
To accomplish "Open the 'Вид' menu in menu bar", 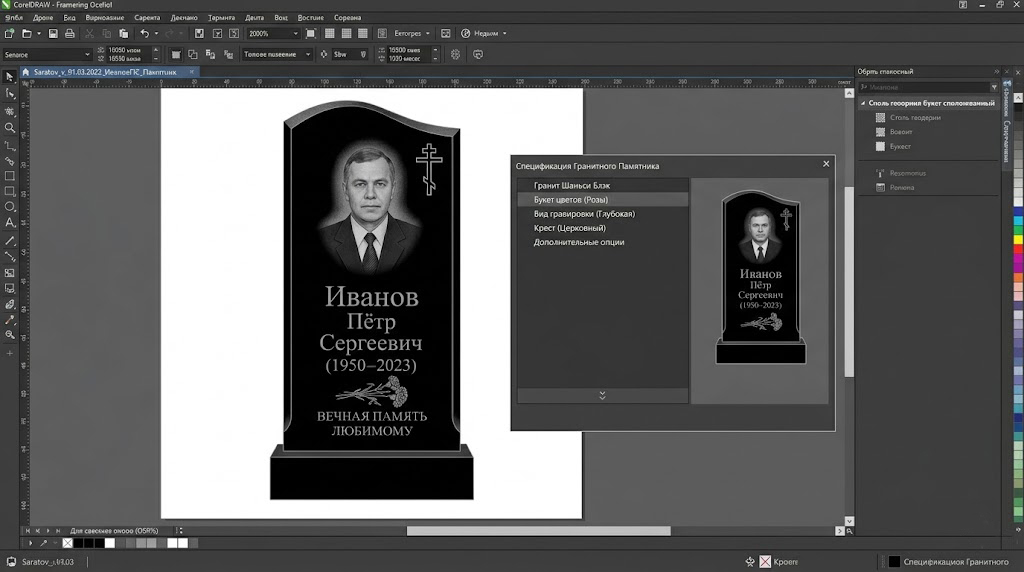I will [69, 18].
